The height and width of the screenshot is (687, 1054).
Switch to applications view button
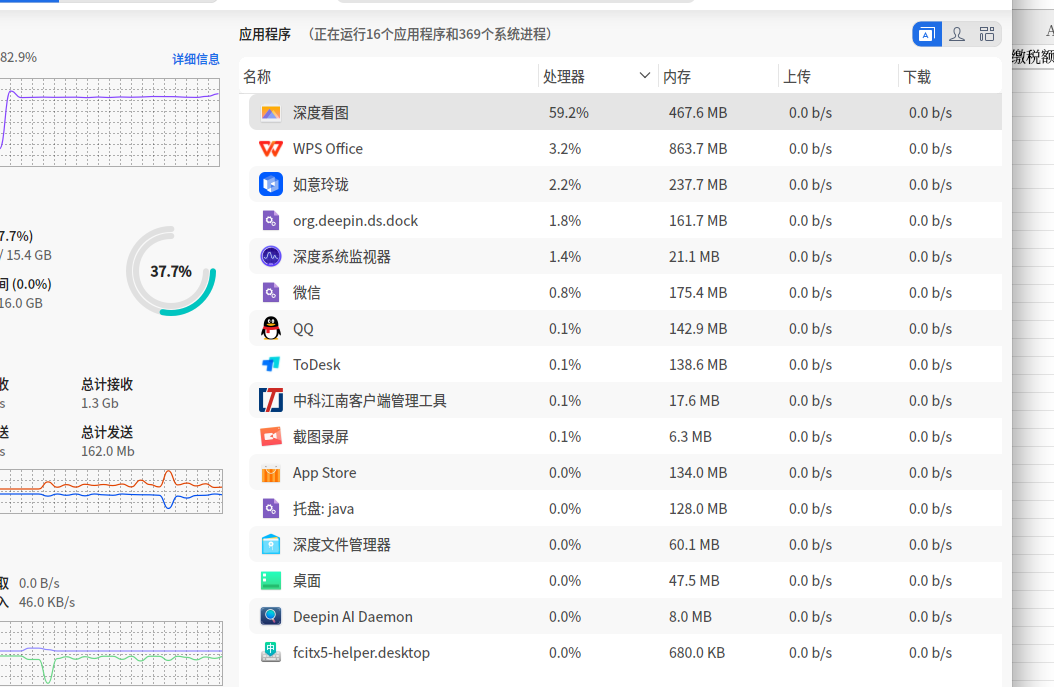click(x=926, y=34)
